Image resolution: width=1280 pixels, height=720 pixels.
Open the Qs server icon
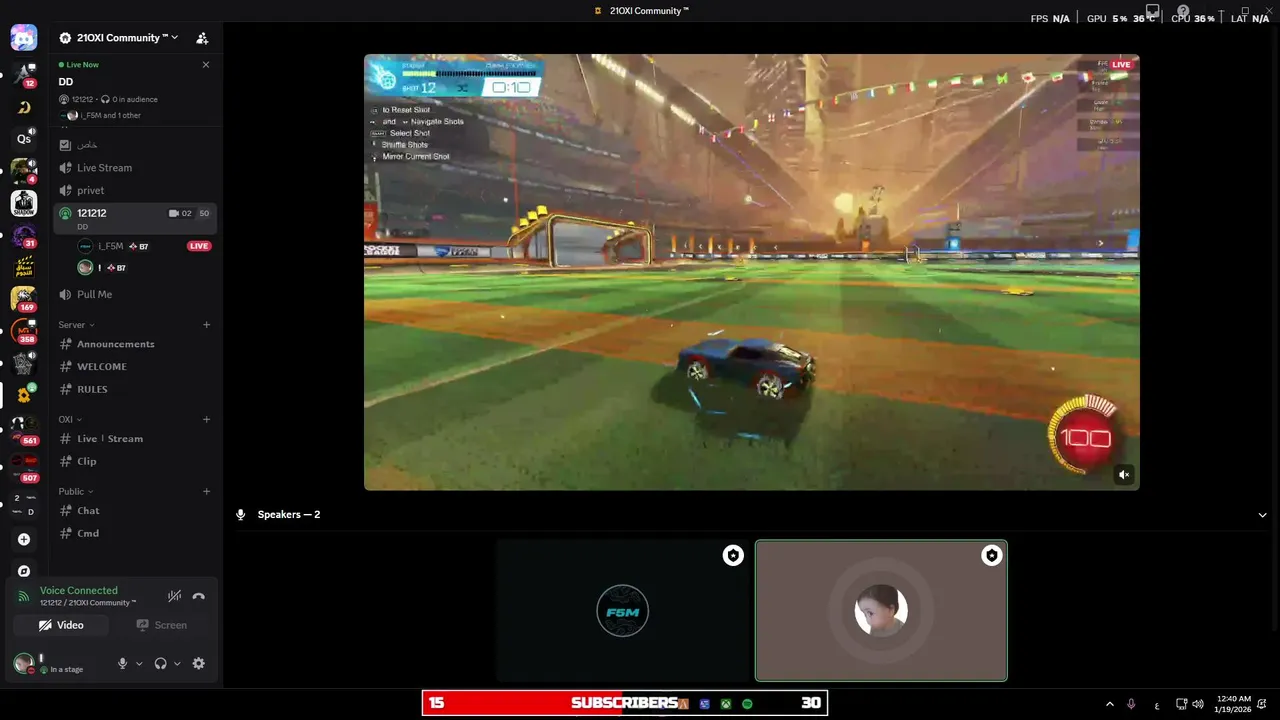click(24, 139)
